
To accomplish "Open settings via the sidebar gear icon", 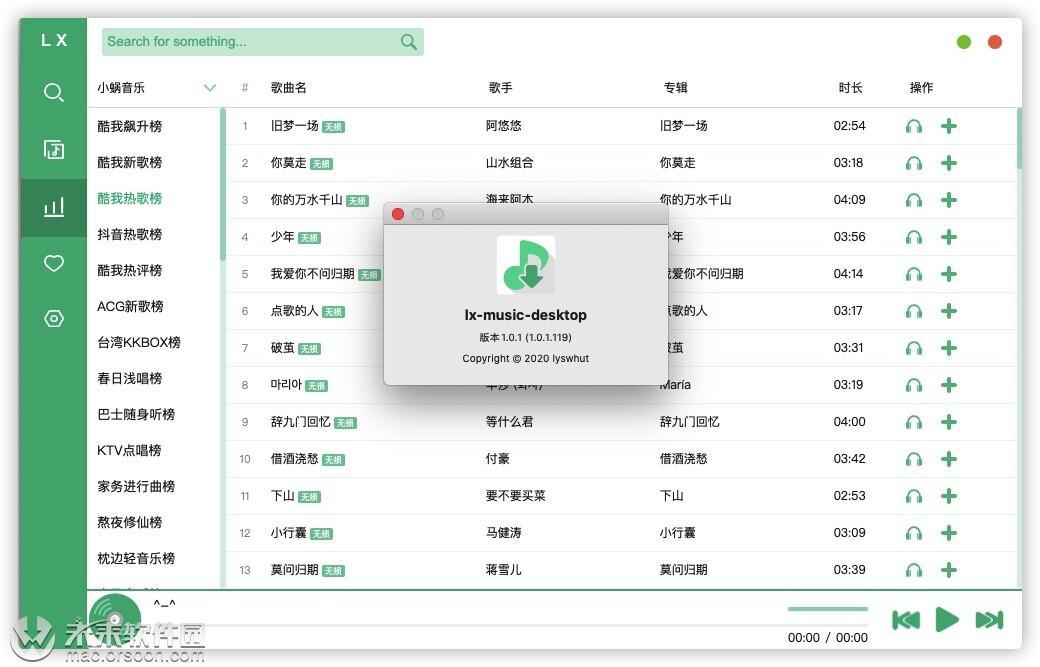I will (53, 318).
